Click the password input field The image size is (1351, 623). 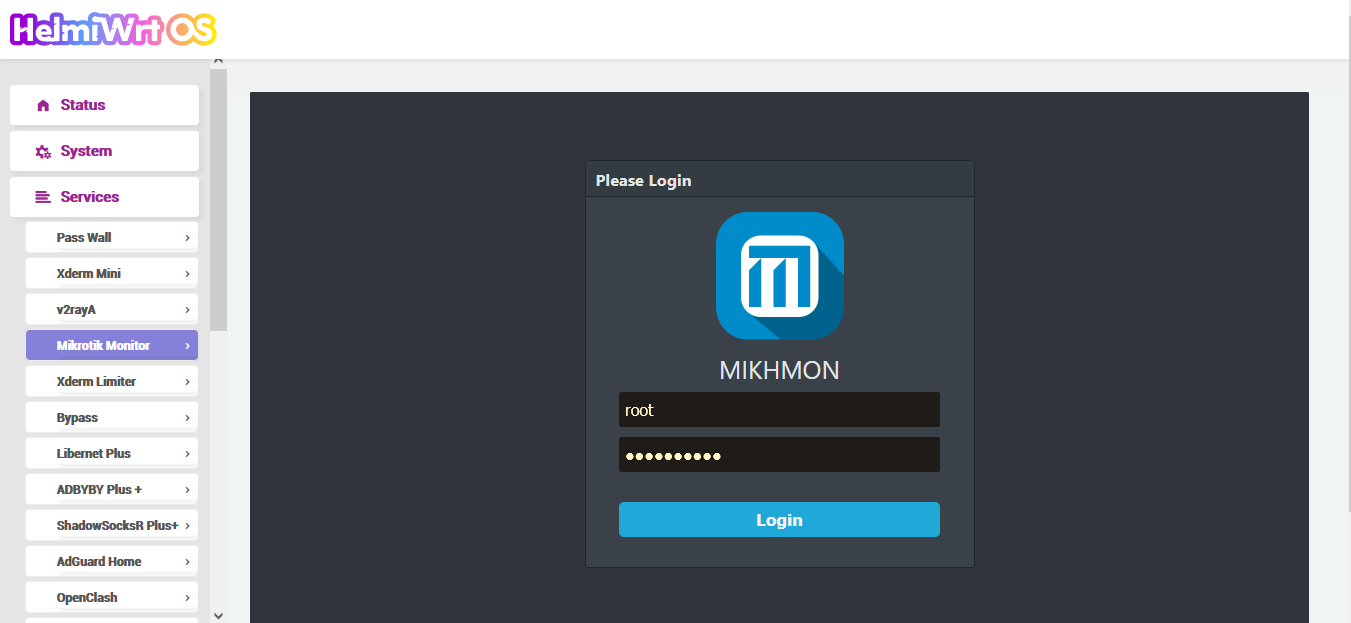[x=779, y=455]
